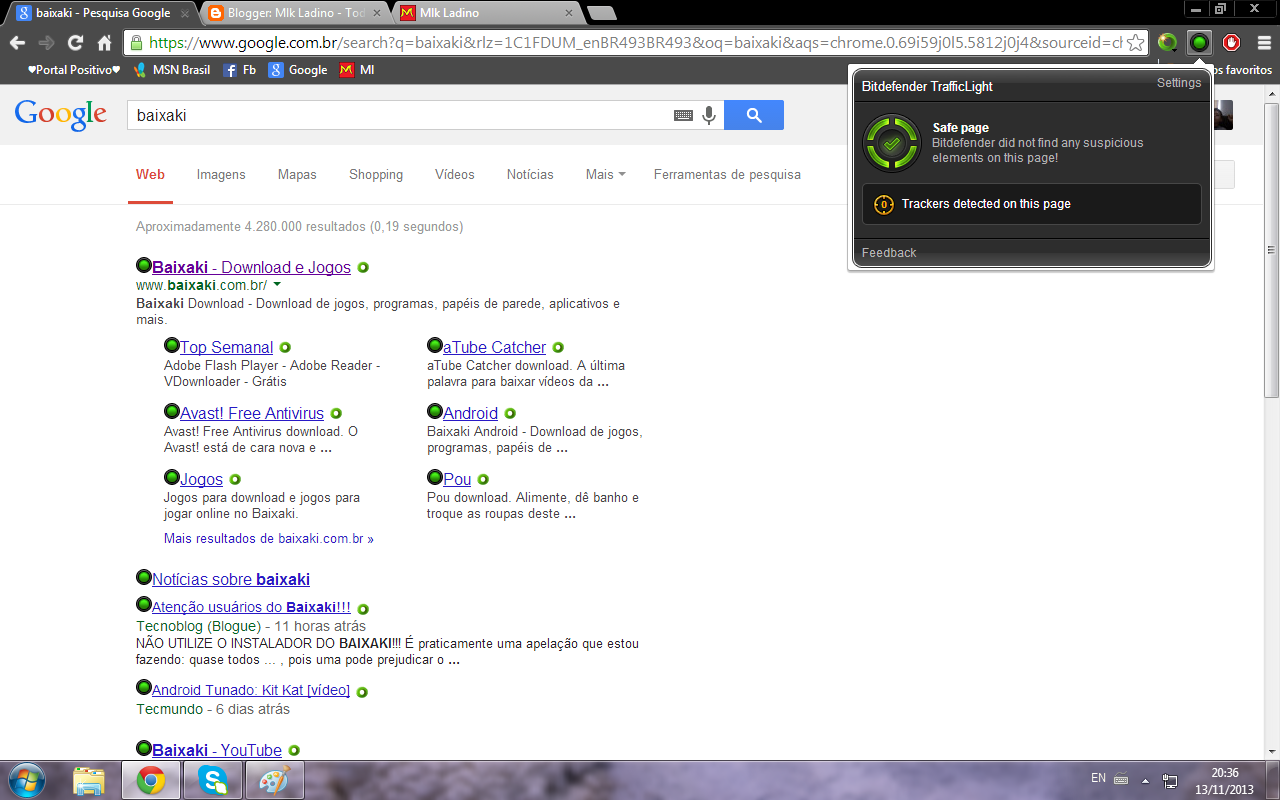Viewport: 1280px width, 800px height.
Task: Open the Fb bookmark
Action: pos(239,70)
